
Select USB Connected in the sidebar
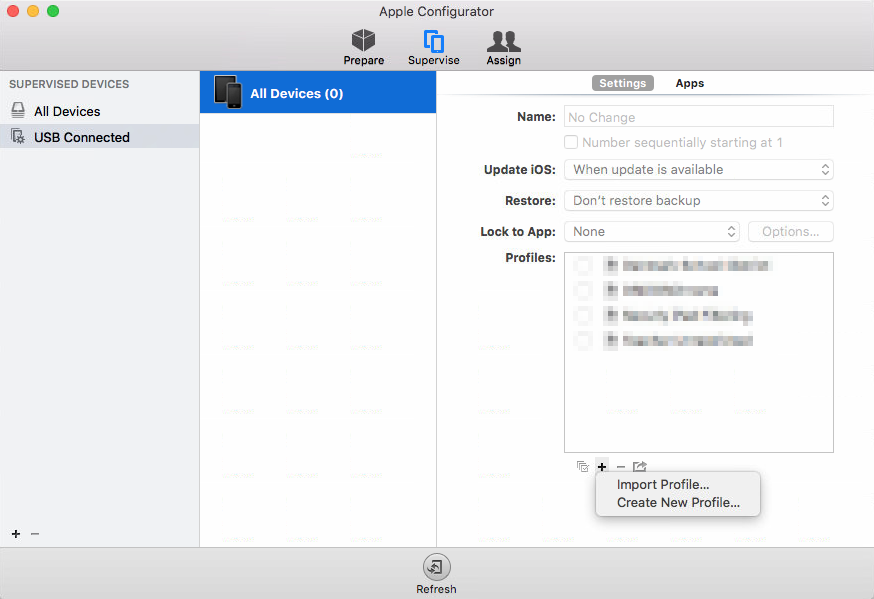coord(99,137)
